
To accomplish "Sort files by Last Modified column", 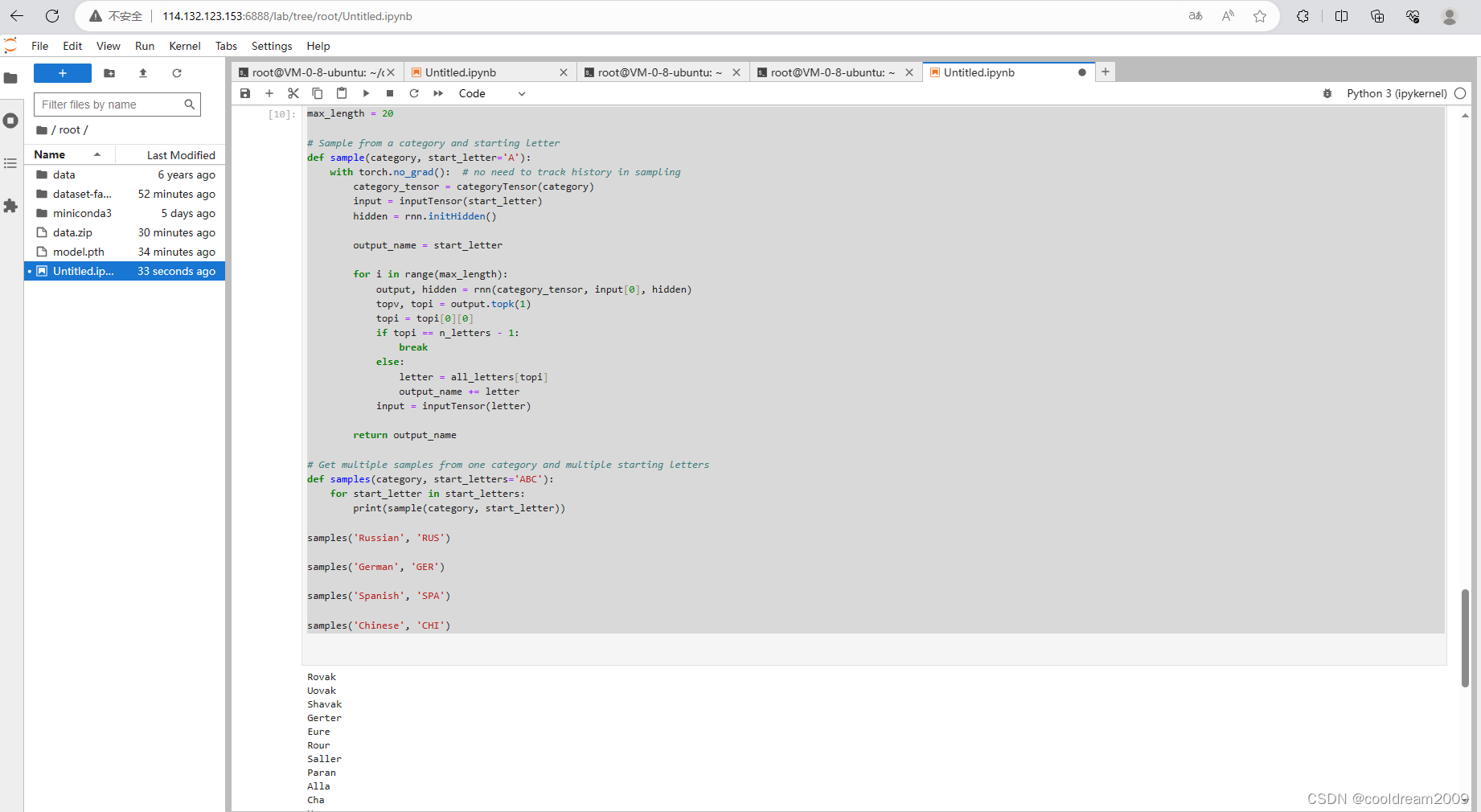I will [x=170, y=155].
